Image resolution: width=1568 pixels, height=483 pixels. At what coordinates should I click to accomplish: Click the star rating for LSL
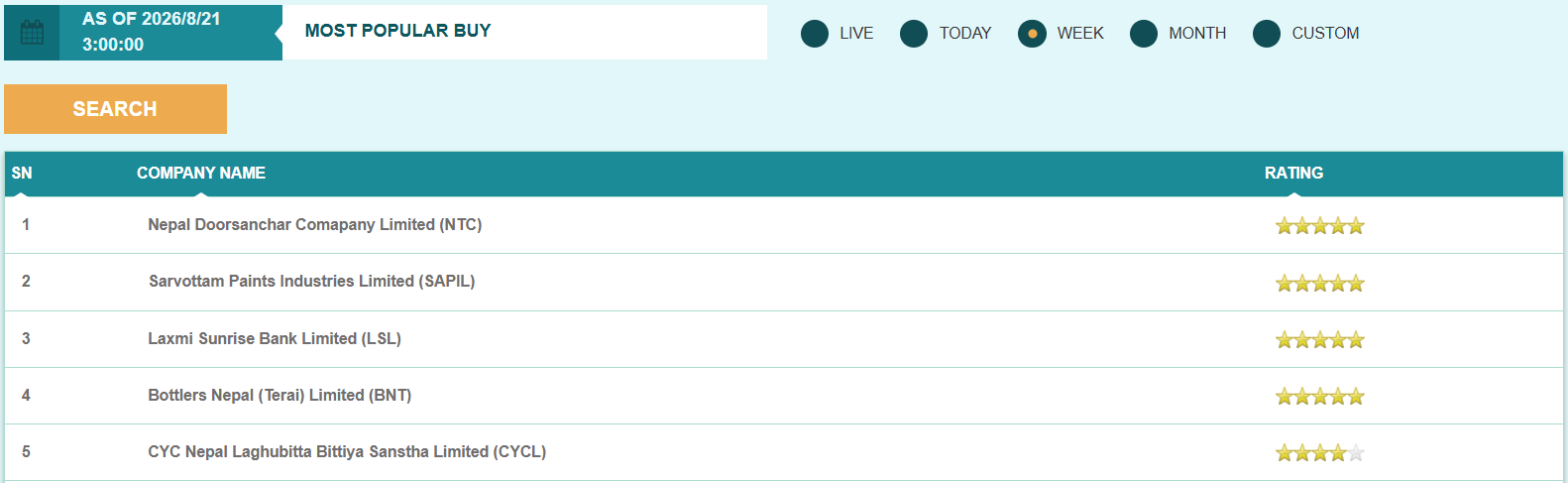pos(1320,340)
